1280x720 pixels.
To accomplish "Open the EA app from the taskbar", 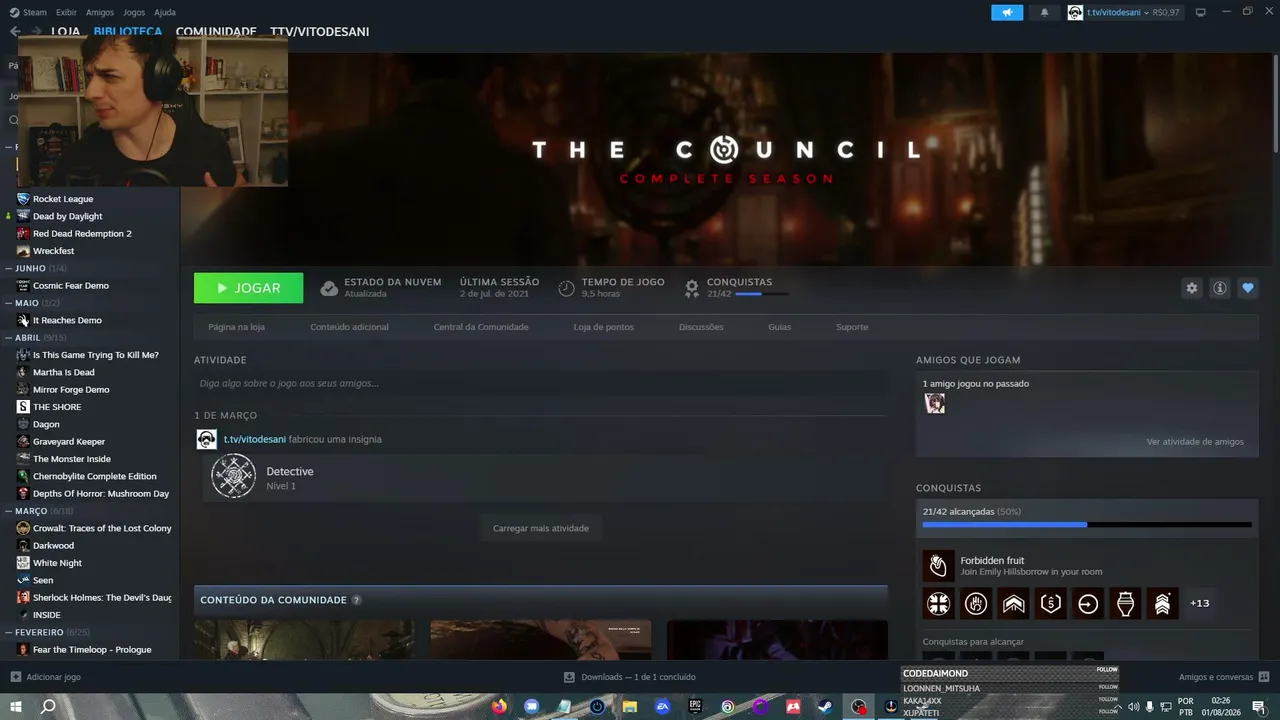I will point(662,706).
